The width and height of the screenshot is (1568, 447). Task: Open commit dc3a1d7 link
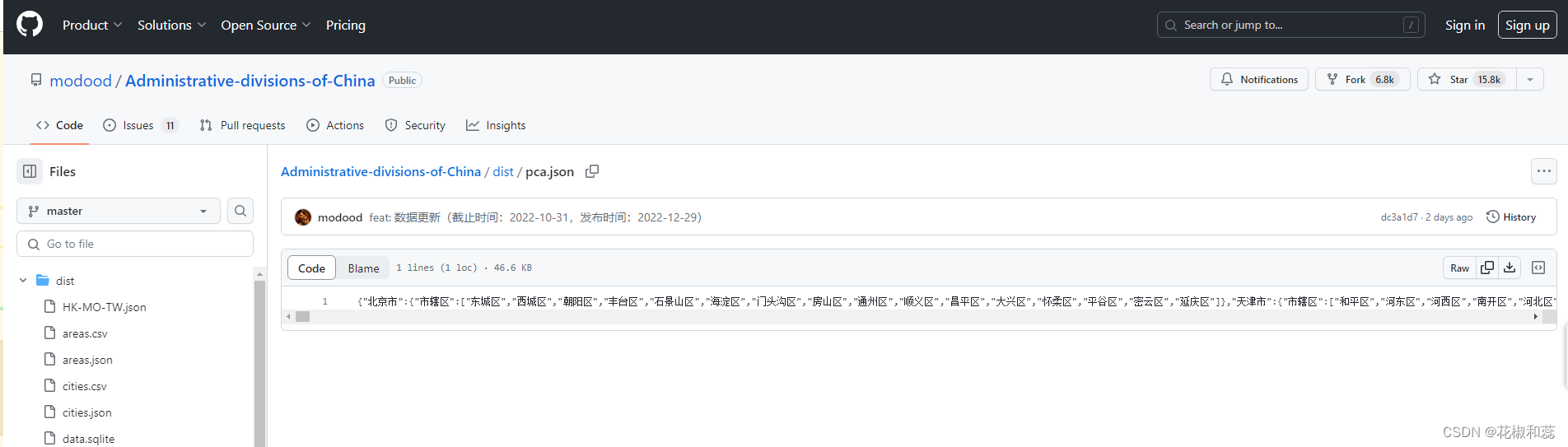(x=1399, y=217)
